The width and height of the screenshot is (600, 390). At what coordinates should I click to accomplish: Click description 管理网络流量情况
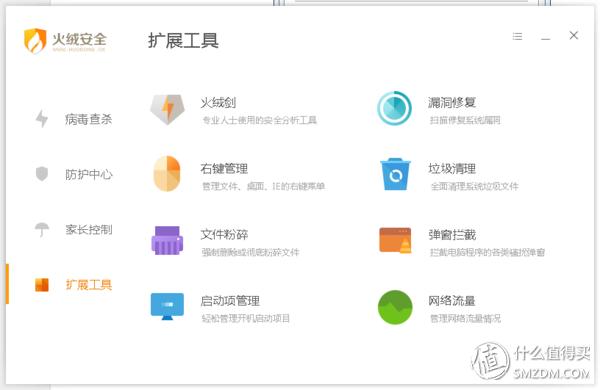[465, 318]
